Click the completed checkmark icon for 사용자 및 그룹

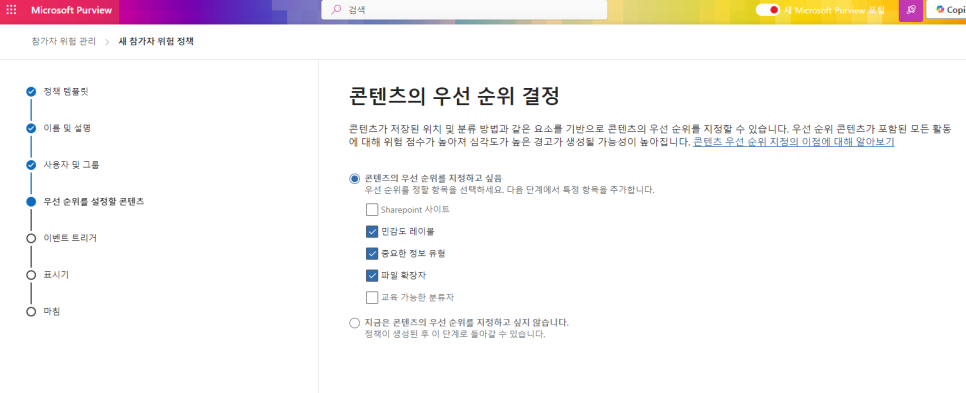click(x=31, y=165)
